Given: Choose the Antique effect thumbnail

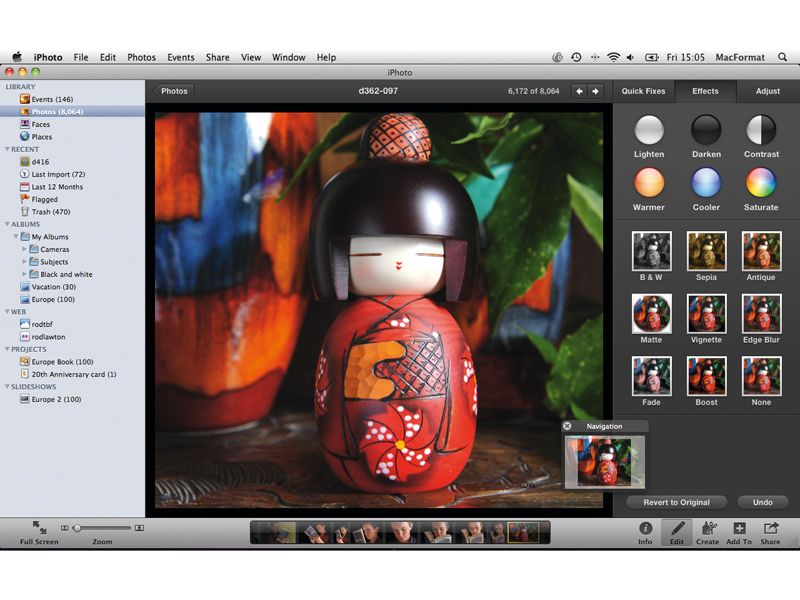Looking at the screenshot, I should [x=761, y=251].
